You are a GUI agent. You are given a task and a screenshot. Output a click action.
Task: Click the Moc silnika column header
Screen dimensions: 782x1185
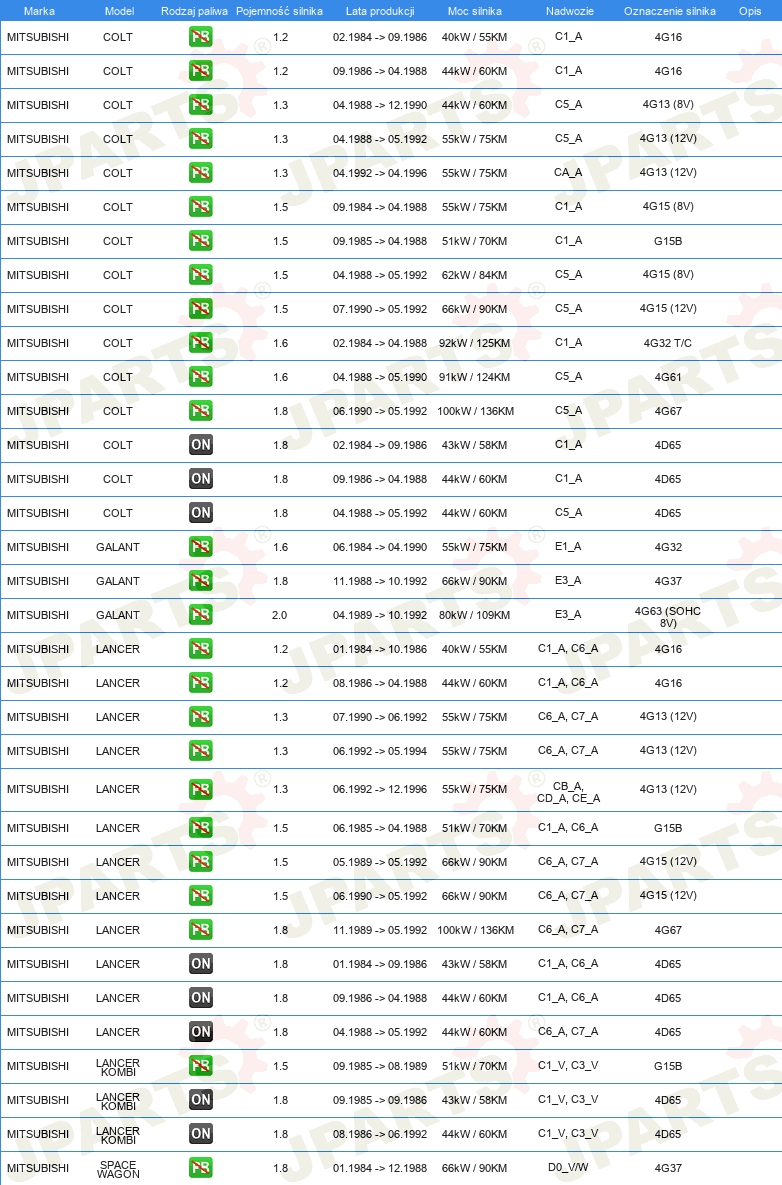coord(474,11)
